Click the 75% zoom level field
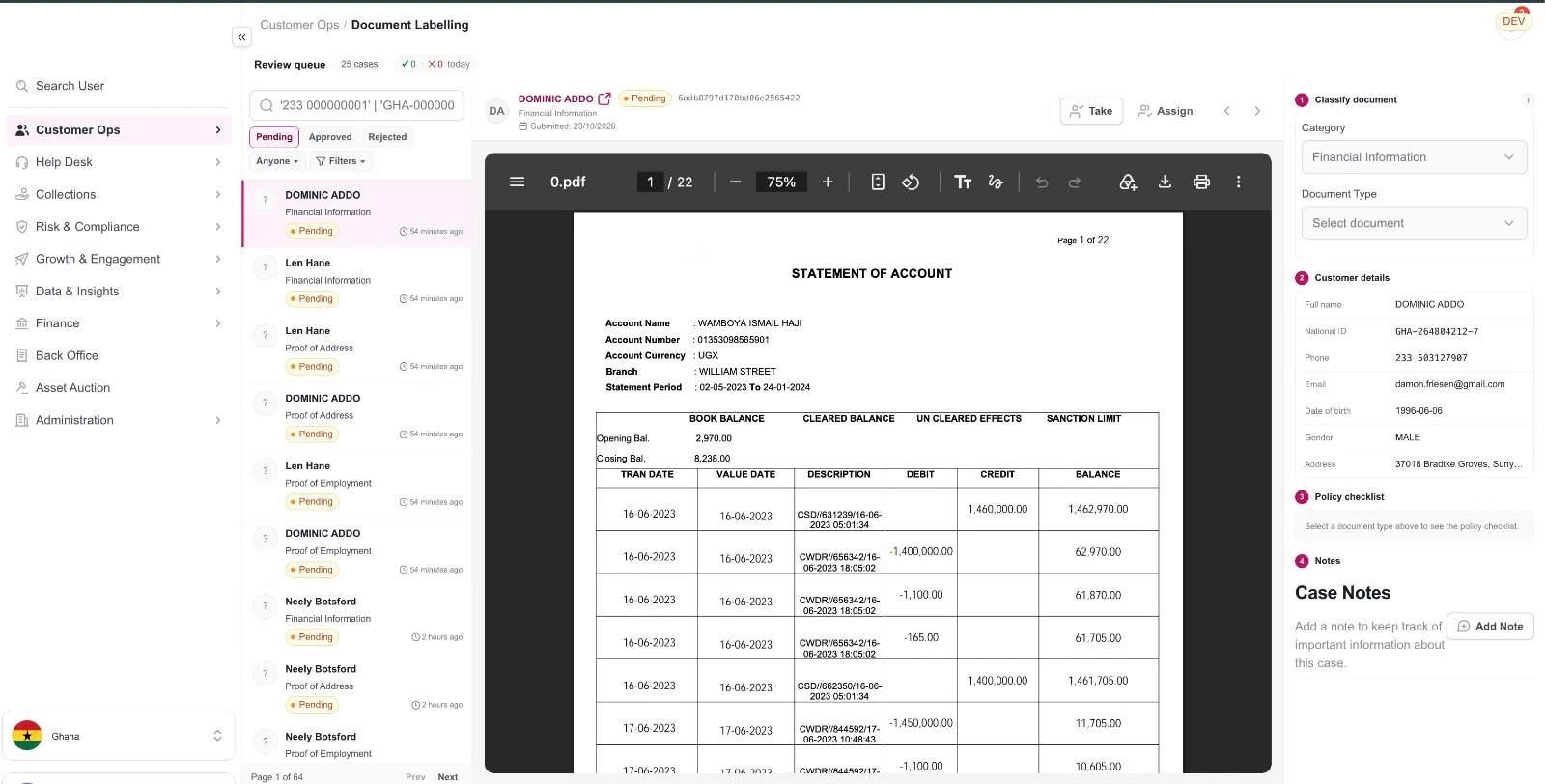1545x784 pixels. coord(781,182)
